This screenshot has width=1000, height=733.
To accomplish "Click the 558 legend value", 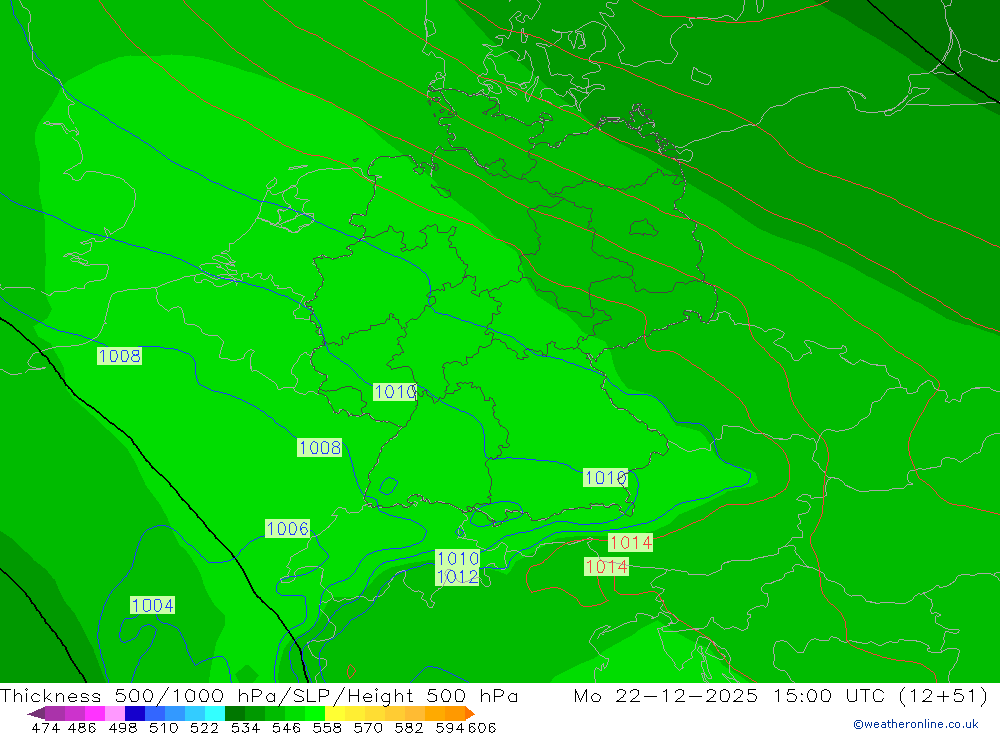I will 327,727.
